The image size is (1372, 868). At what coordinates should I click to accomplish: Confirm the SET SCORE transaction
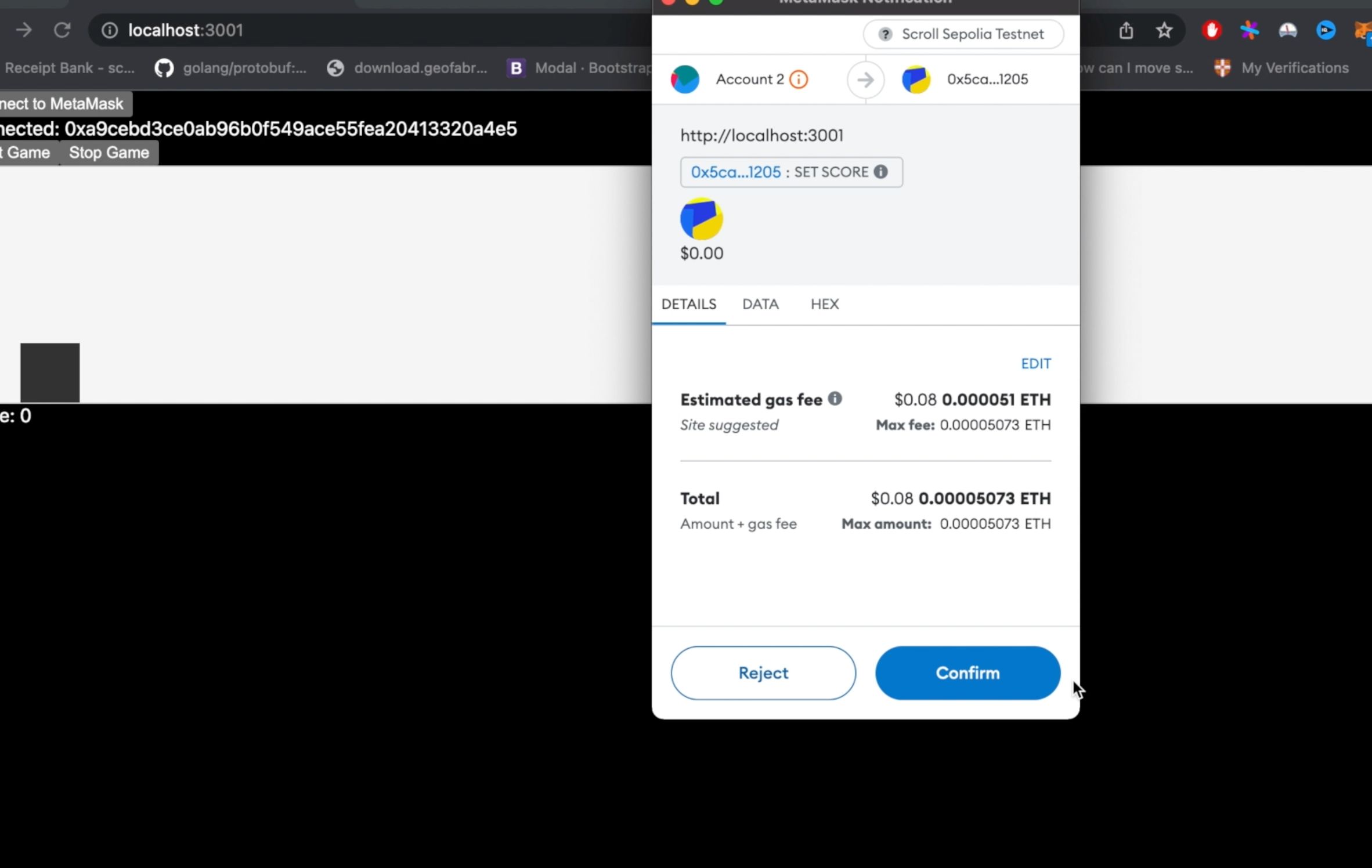[967, 672]
